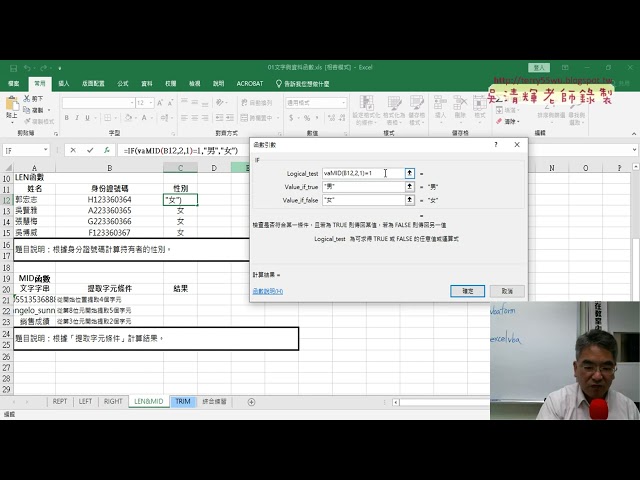This screenshot has height=480, width=640.
Task: Click the align right icon
Action: 205,118
